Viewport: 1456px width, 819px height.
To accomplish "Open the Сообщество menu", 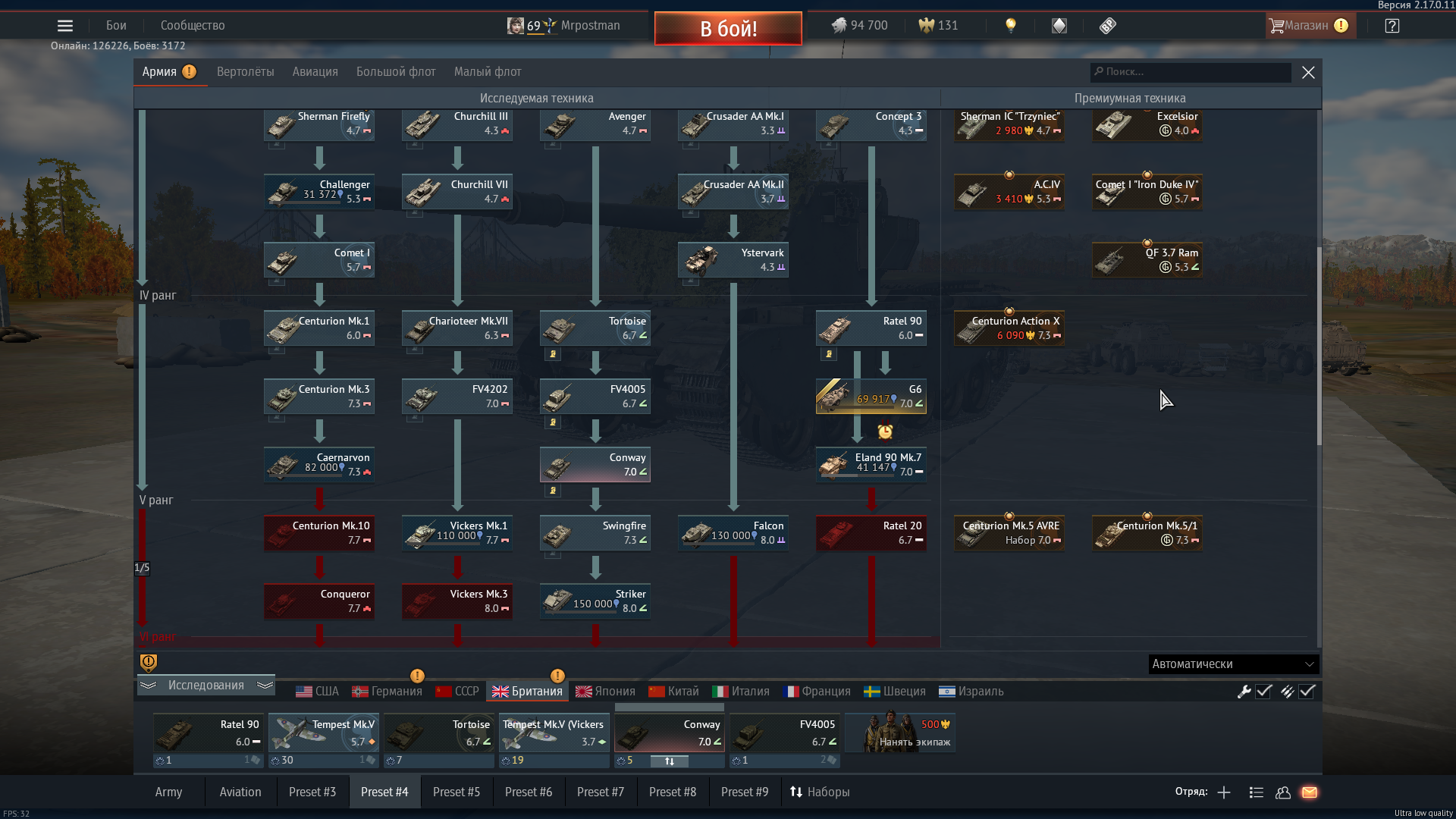I will (193, 26).
